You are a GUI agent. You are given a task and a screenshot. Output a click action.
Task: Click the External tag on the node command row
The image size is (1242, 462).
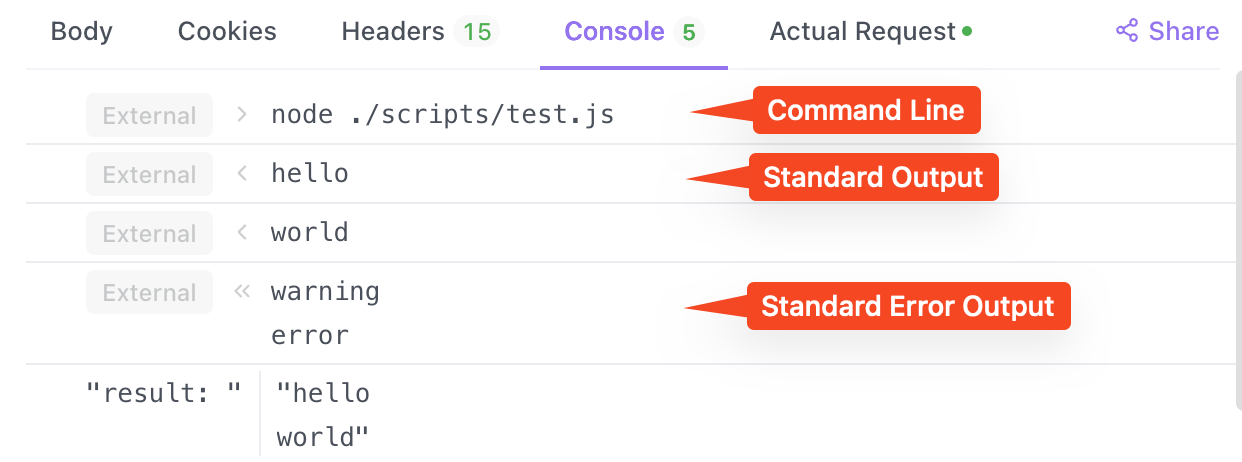click(x=149, y=115)
